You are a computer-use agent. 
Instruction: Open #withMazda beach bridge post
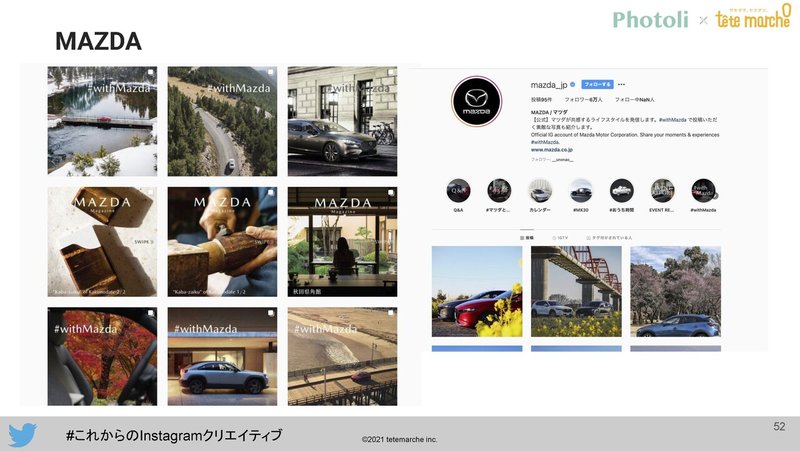coord(342,357)
